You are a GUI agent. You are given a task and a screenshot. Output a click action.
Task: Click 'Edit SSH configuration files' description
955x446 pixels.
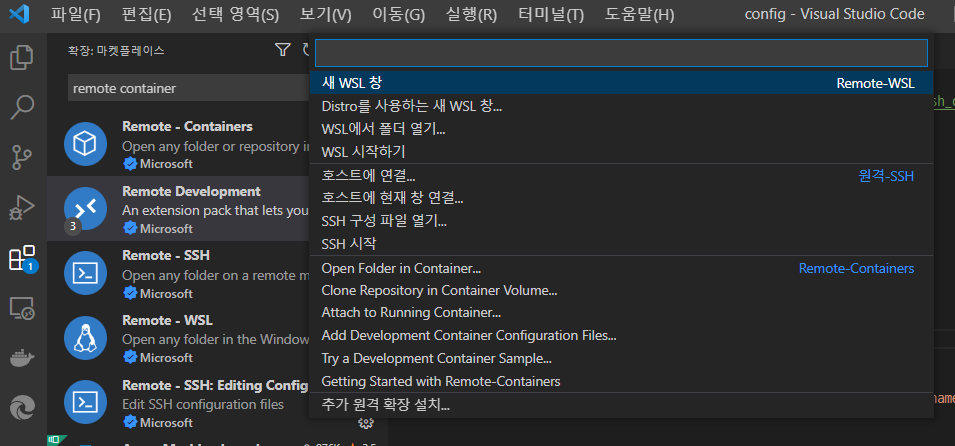click(203, 405)
